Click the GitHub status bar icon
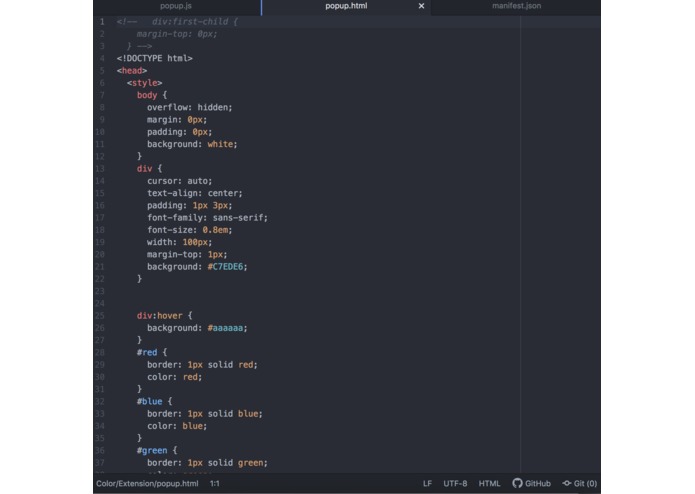The height and width of the screenshot is (494, 695). pos(531,483)
